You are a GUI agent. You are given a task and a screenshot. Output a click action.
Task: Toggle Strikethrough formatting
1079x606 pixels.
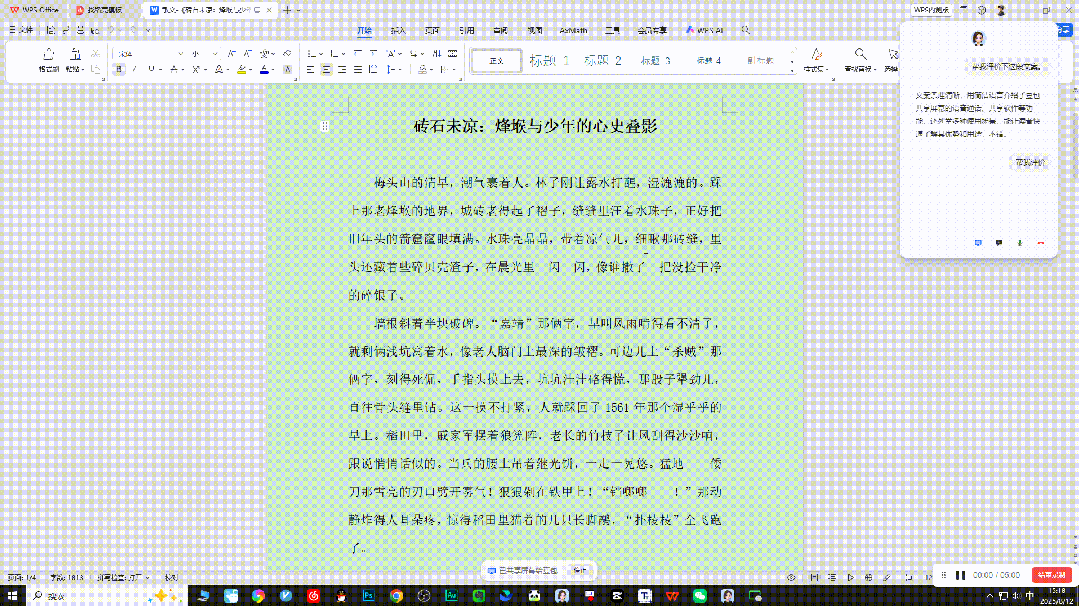pos(174,69)
